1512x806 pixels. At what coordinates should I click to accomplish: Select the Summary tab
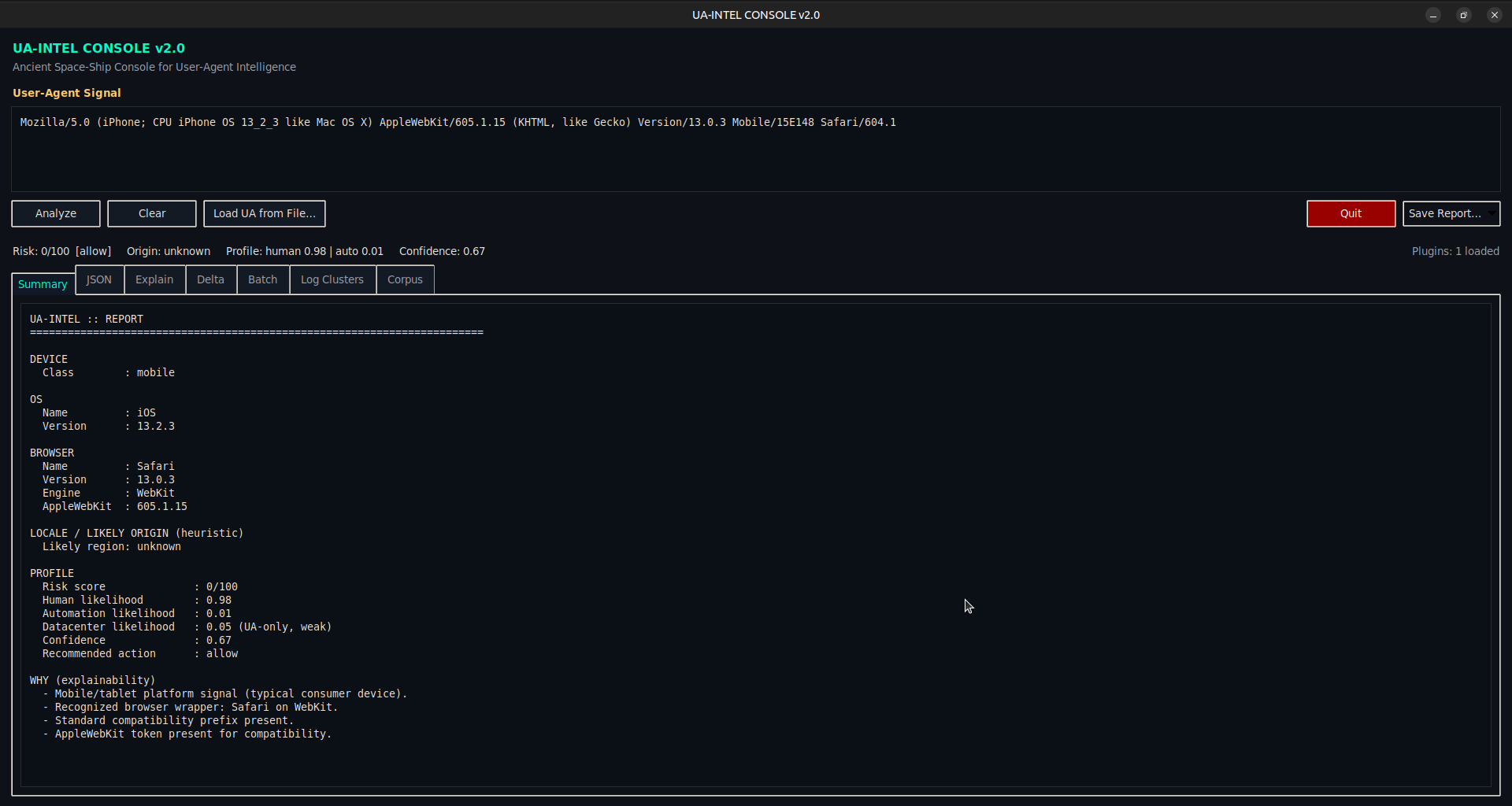point(43,284)
